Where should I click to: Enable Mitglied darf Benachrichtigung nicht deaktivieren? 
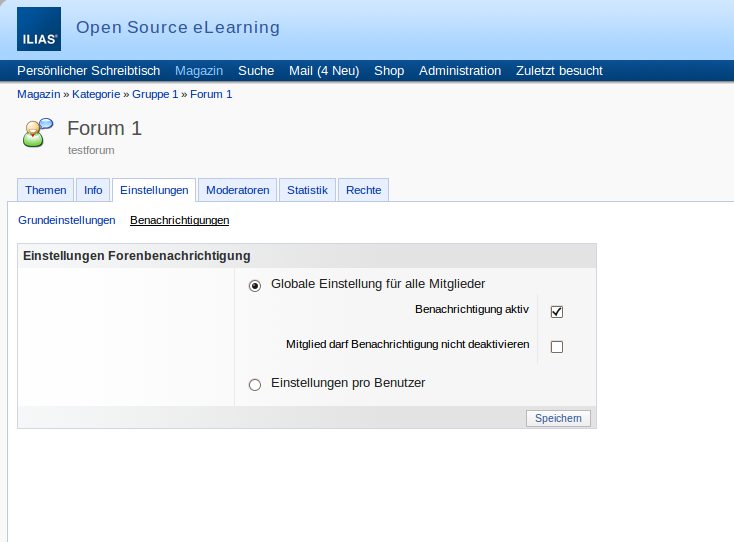coord(557,347)
